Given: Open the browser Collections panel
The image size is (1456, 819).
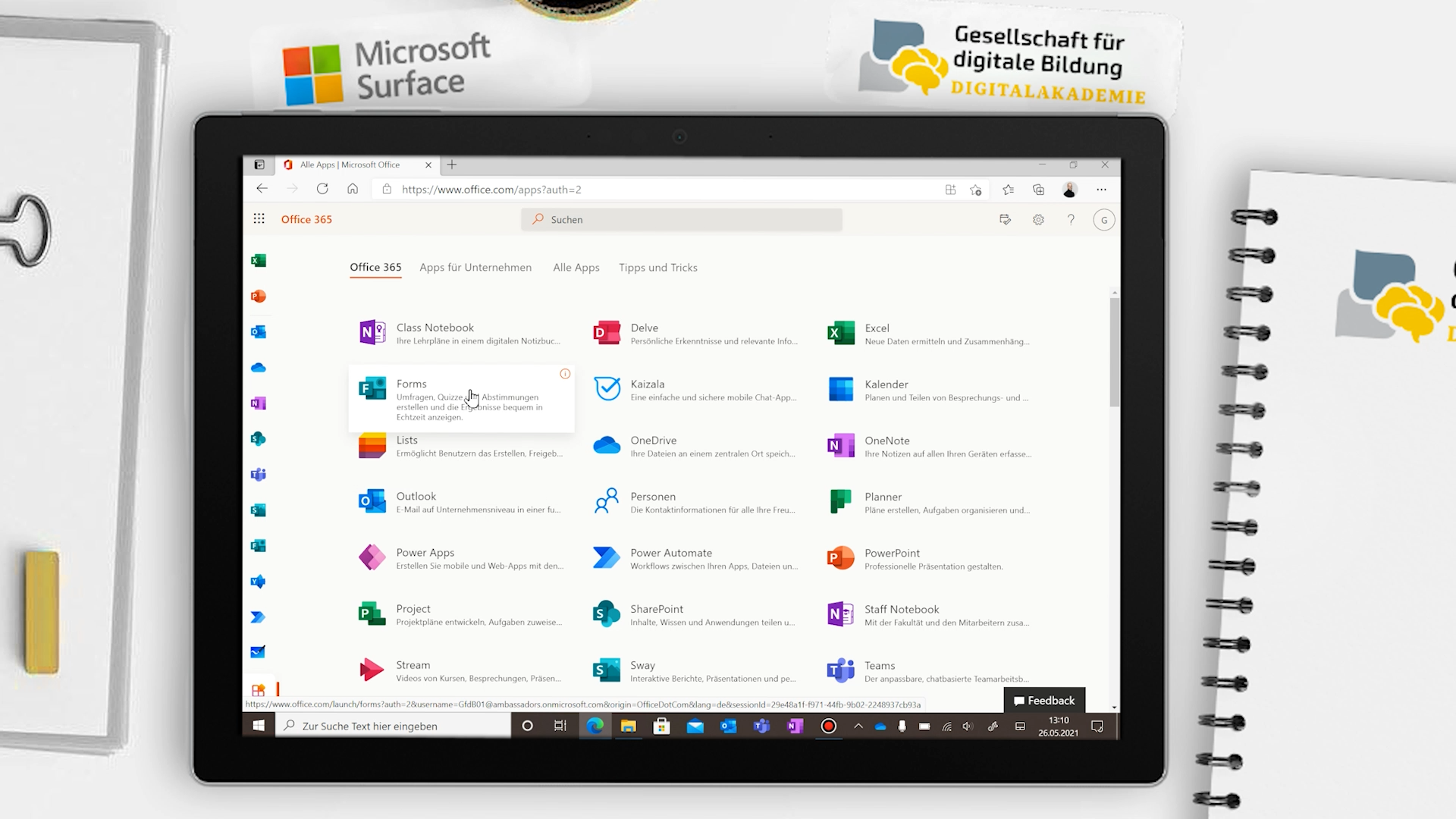Looking at the screenshot, I should pos(1039,190).
